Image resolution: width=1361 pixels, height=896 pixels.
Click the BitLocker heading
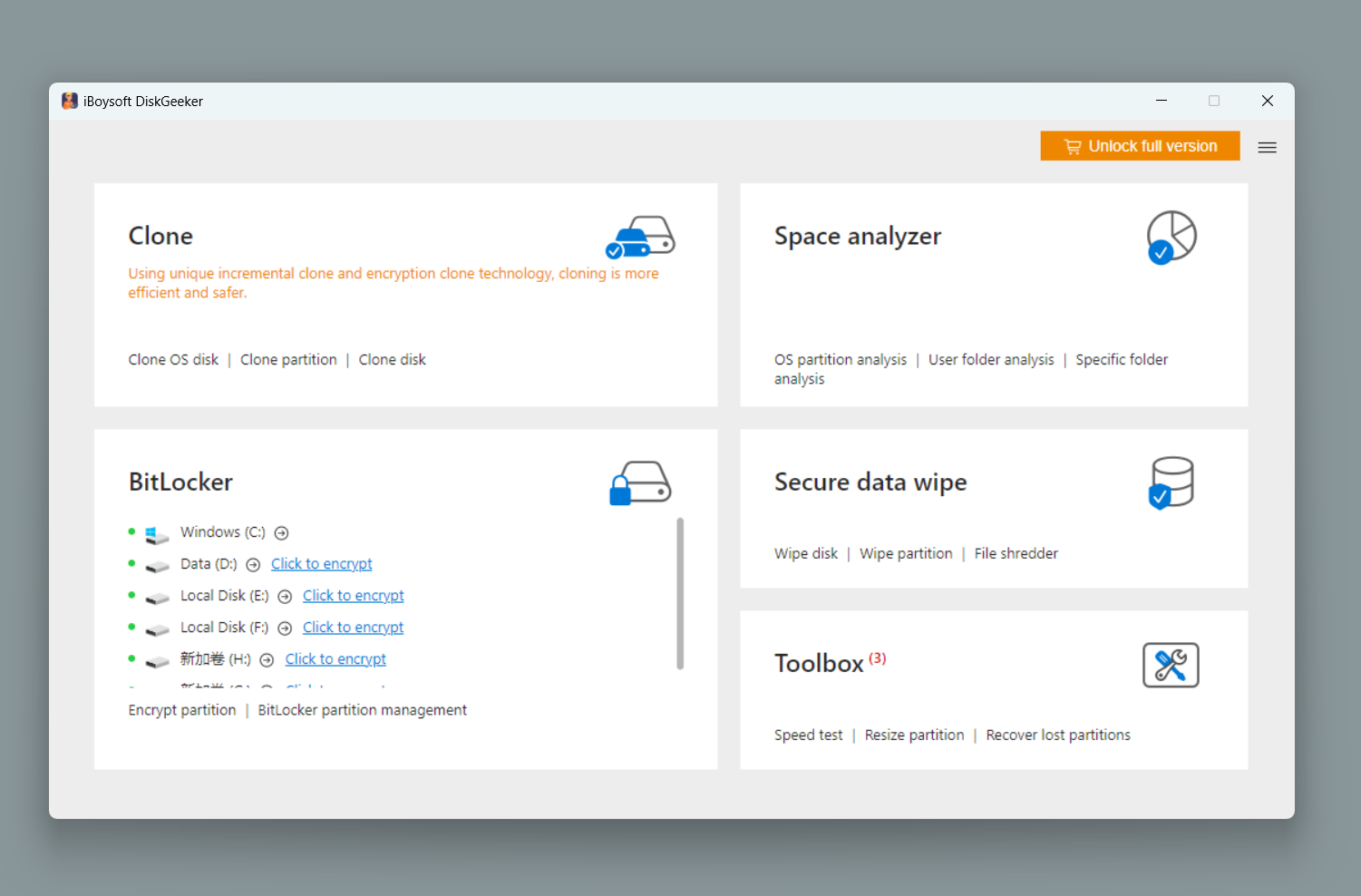click(180, 482)
